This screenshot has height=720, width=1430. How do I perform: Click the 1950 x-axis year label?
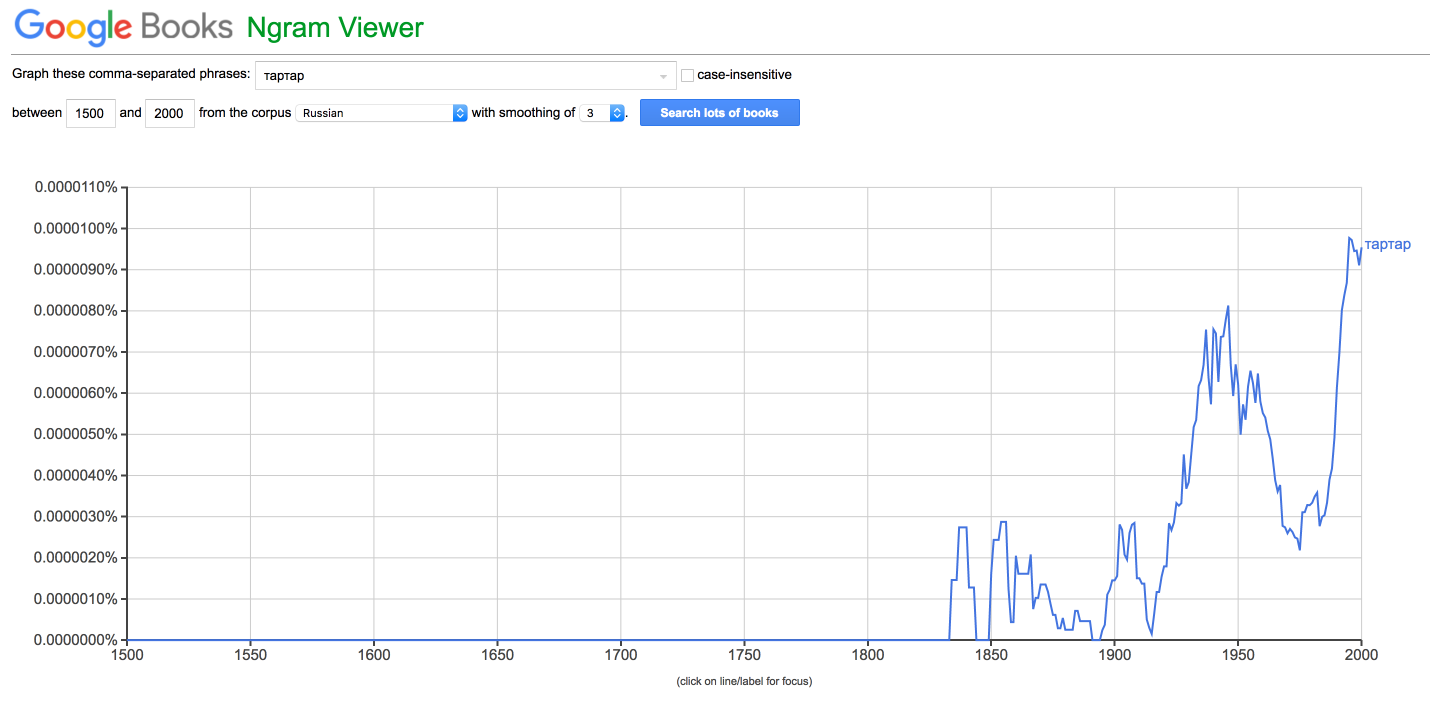pyautogui.click(x=1238, y=655)
